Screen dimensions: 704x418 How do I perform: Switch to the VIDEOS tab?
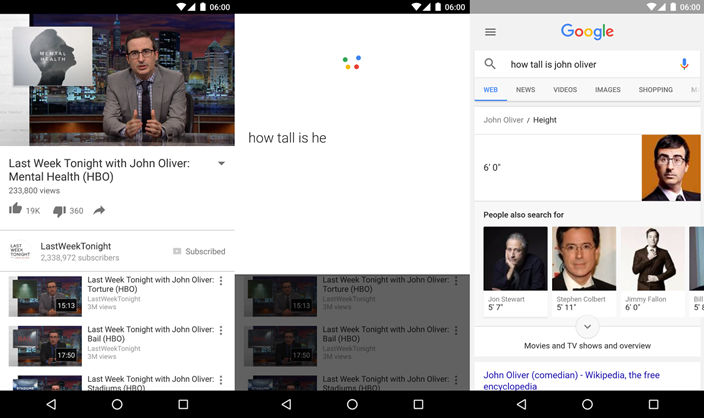tap(565, 90)
